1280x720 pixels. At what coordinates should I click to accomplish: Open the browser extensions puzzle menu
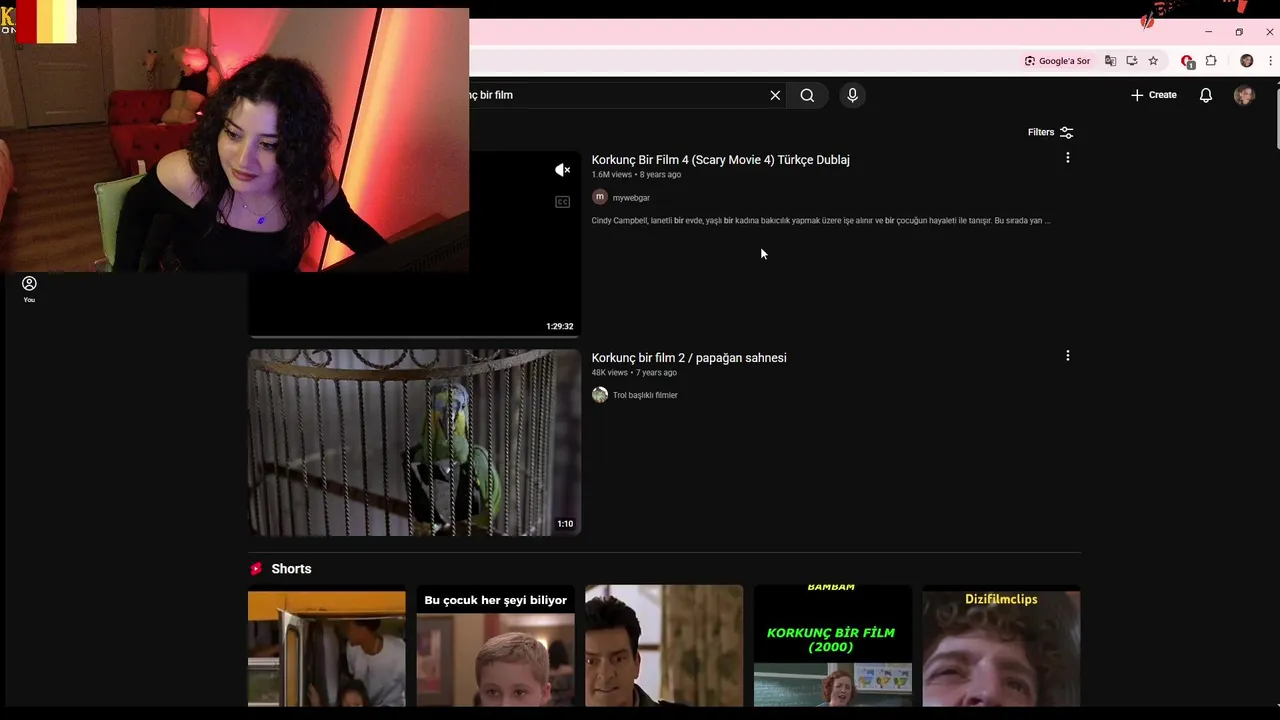pos(1211,61)
